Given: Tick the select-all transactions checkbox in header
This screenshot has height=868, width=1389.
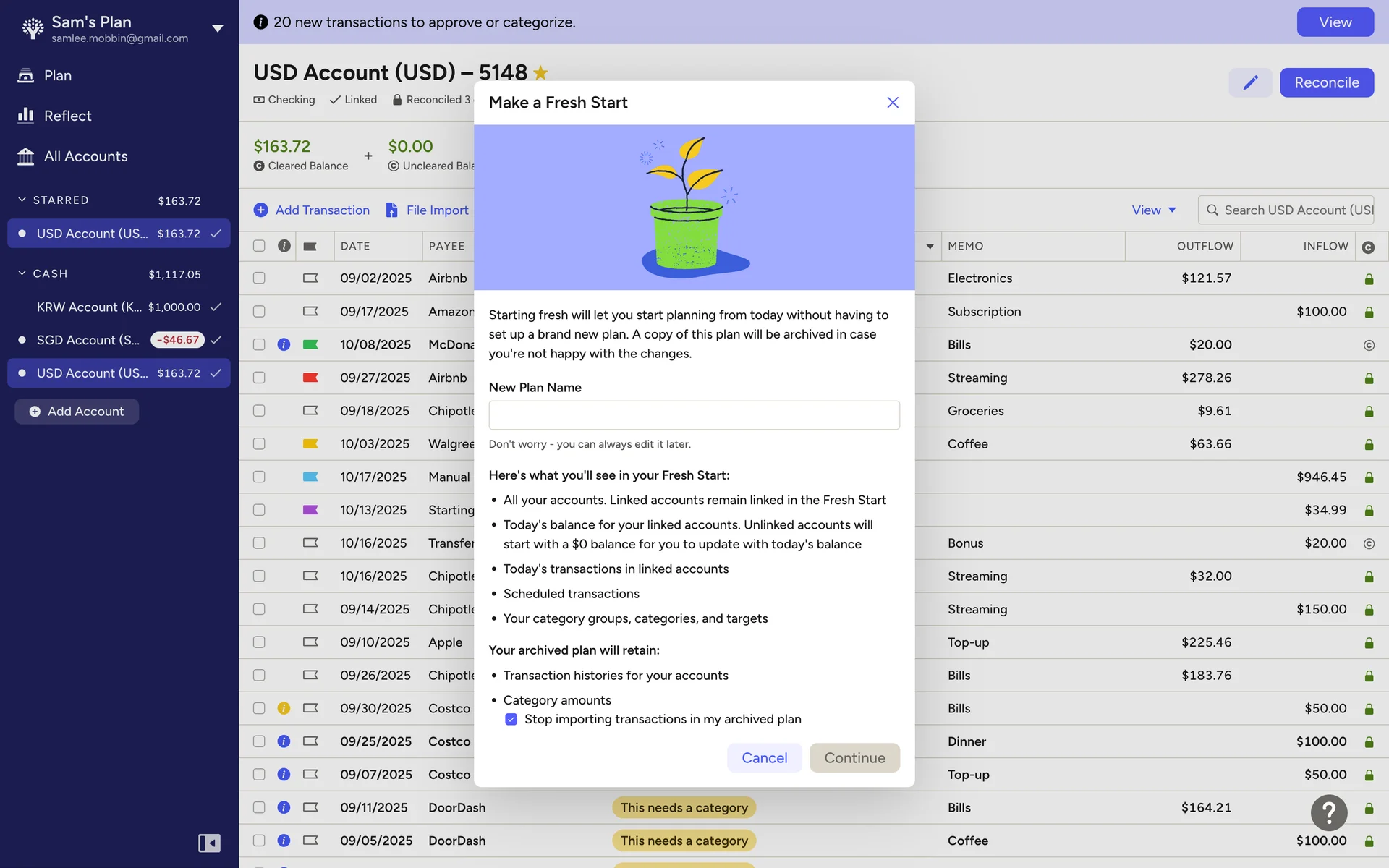Looking at the screenshot, I should (x=259, y=246).
